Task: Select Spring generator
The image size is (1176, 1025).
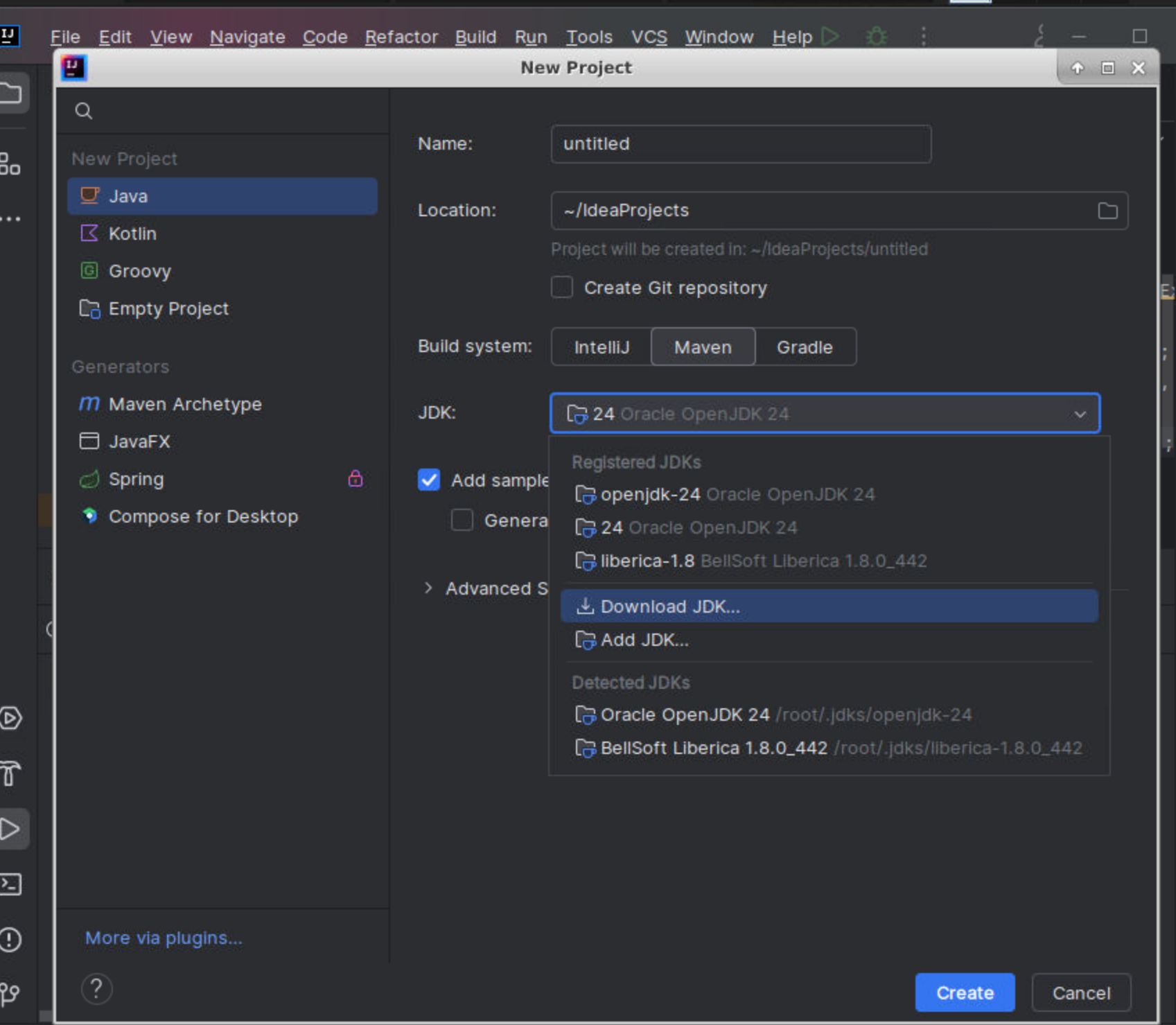Action: coord(222,479)
